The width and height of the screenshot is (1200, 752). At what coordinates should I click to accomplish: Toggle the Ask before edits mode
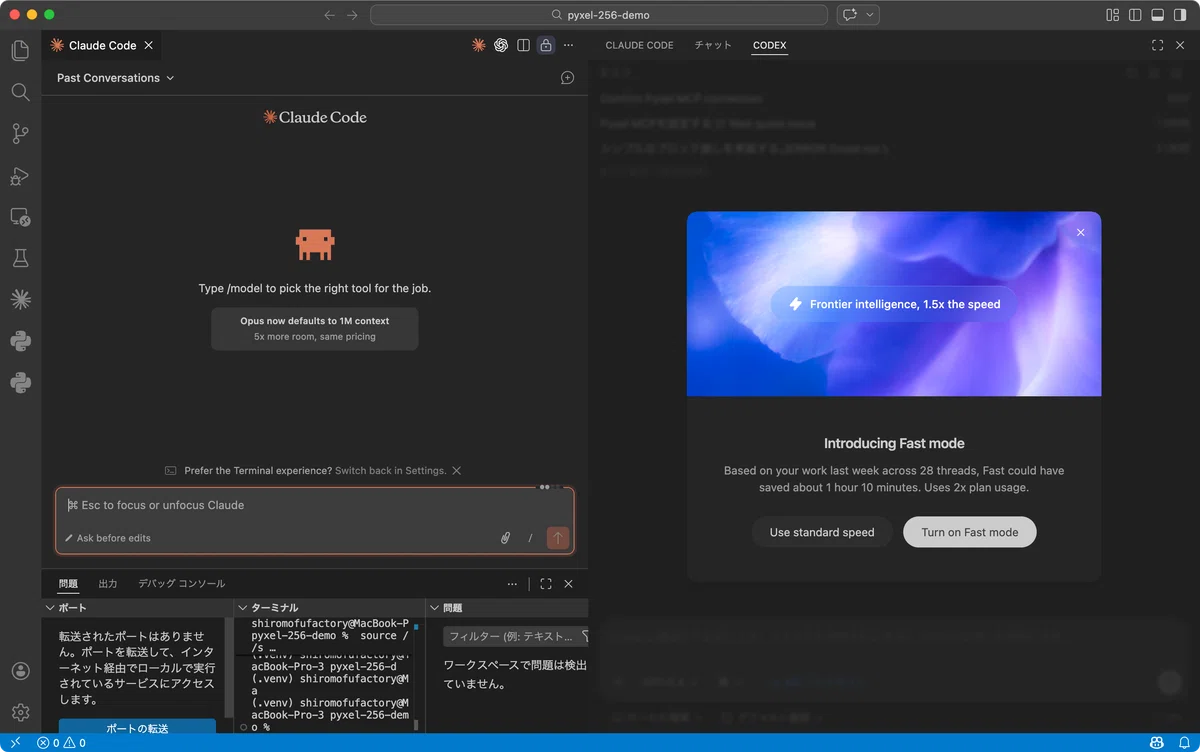click(108, 538)
